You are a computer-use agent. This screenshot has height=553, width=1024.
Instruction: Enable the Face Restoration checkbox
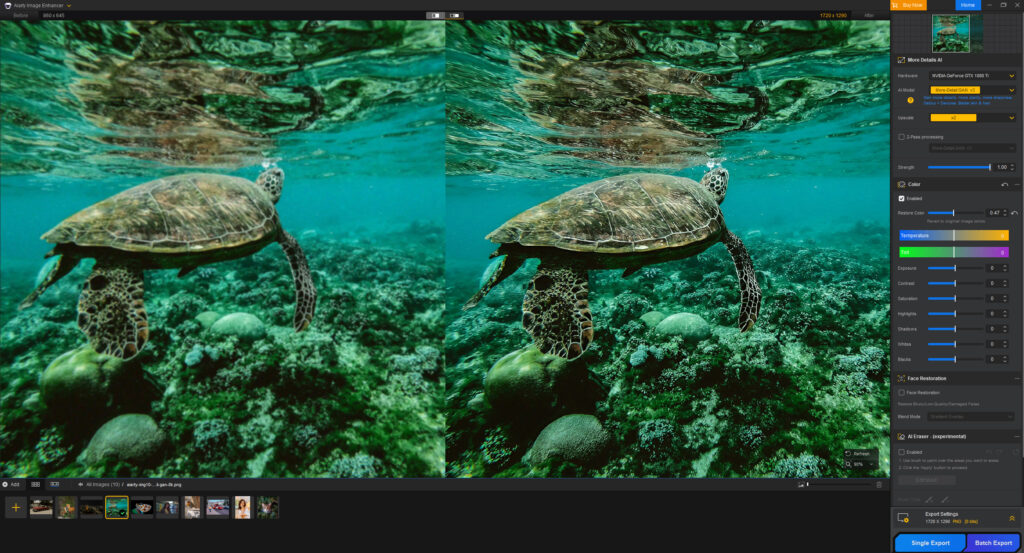(x=901, y=393)
